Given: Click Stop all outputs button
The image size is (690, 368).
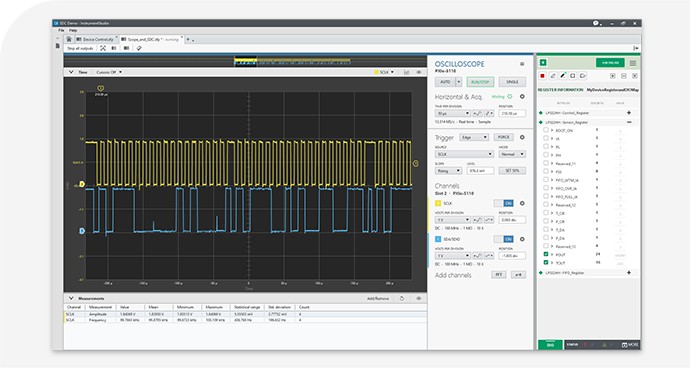Looking at the screenshot, I should (x=80, y=48).
